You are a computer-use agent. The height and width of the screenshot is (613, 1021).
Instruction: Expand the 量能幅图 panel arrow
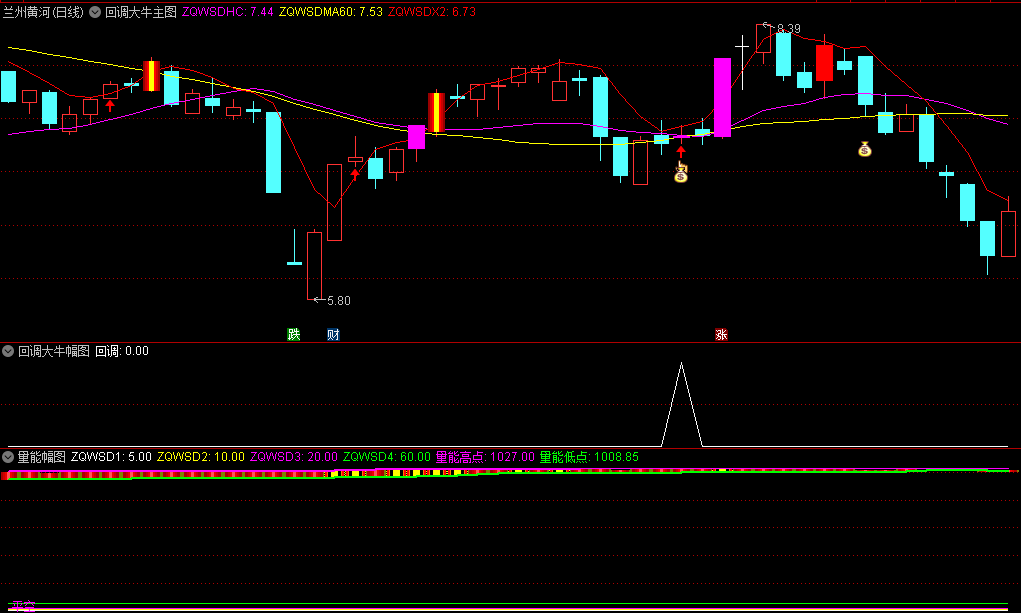click(x=9, y=457)
